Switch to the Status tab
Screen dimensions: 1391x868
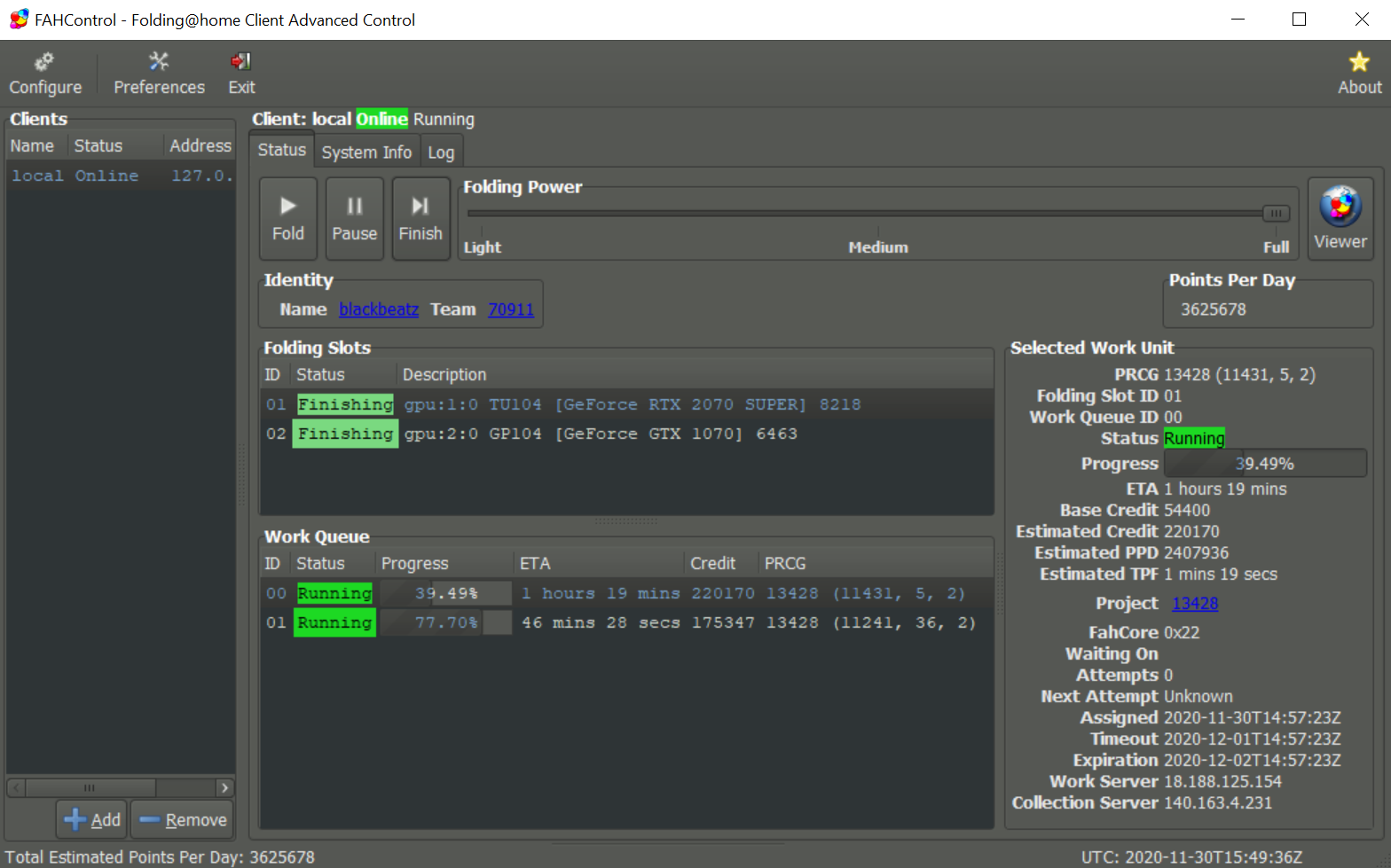(281, 151)
